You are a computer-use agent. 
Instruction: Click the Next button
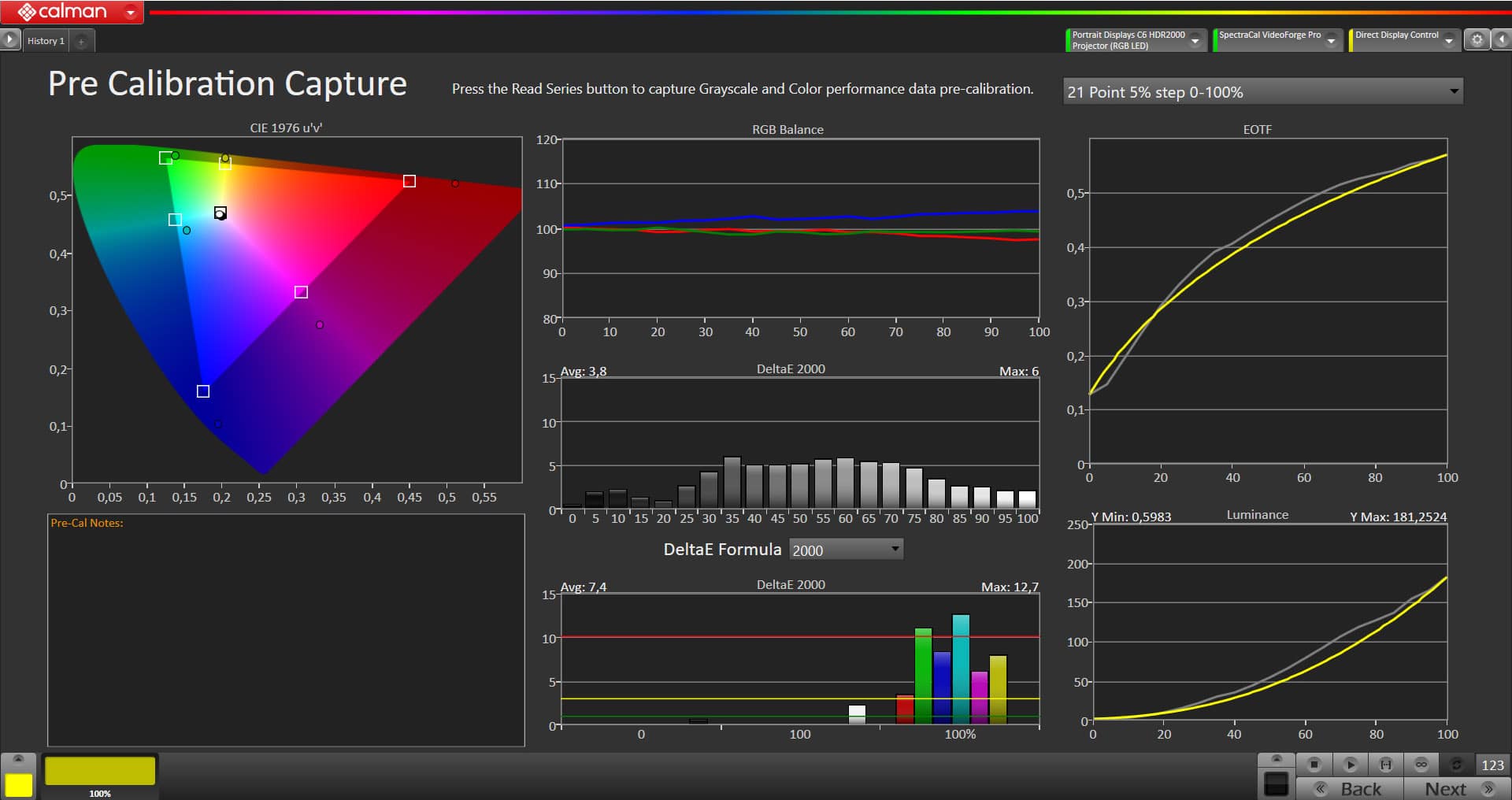1457,789
